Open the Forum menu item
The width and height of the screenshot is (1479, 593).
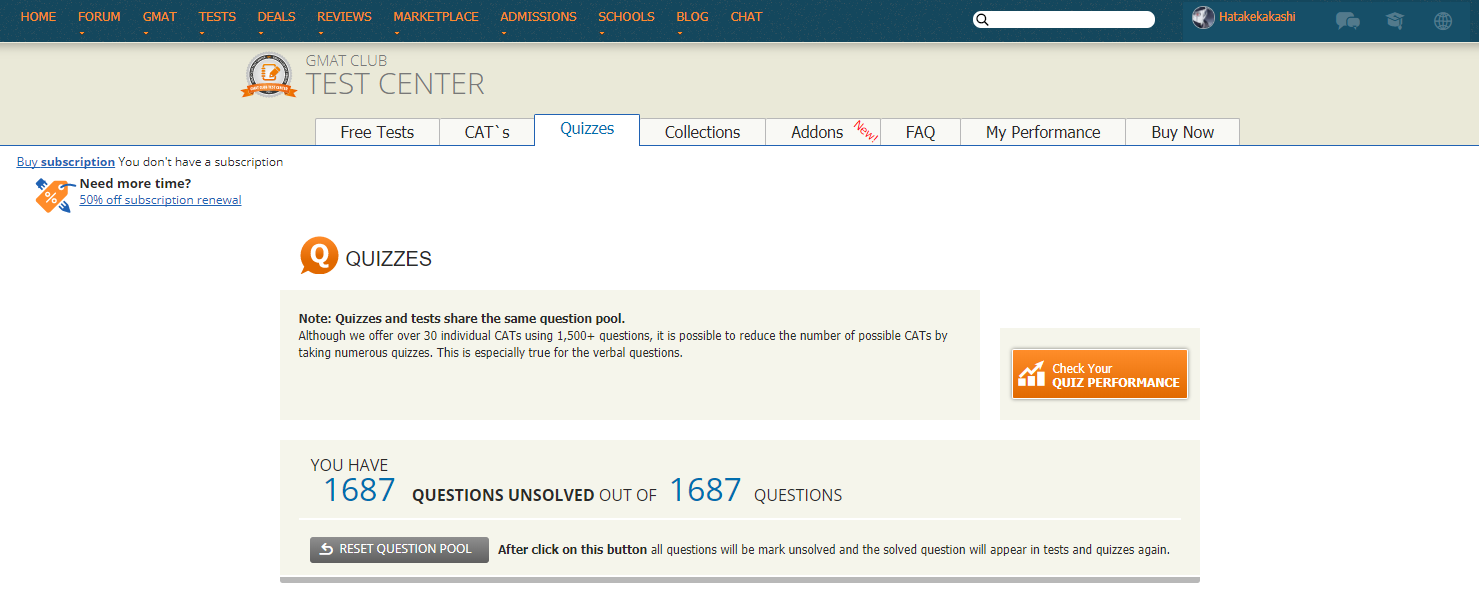[x=99, y=17]
